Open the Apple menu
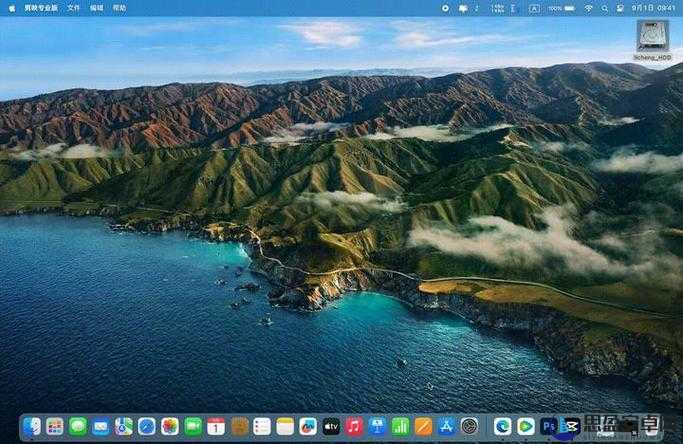Viewport: 683px width, 444px height. click(12, 8)
